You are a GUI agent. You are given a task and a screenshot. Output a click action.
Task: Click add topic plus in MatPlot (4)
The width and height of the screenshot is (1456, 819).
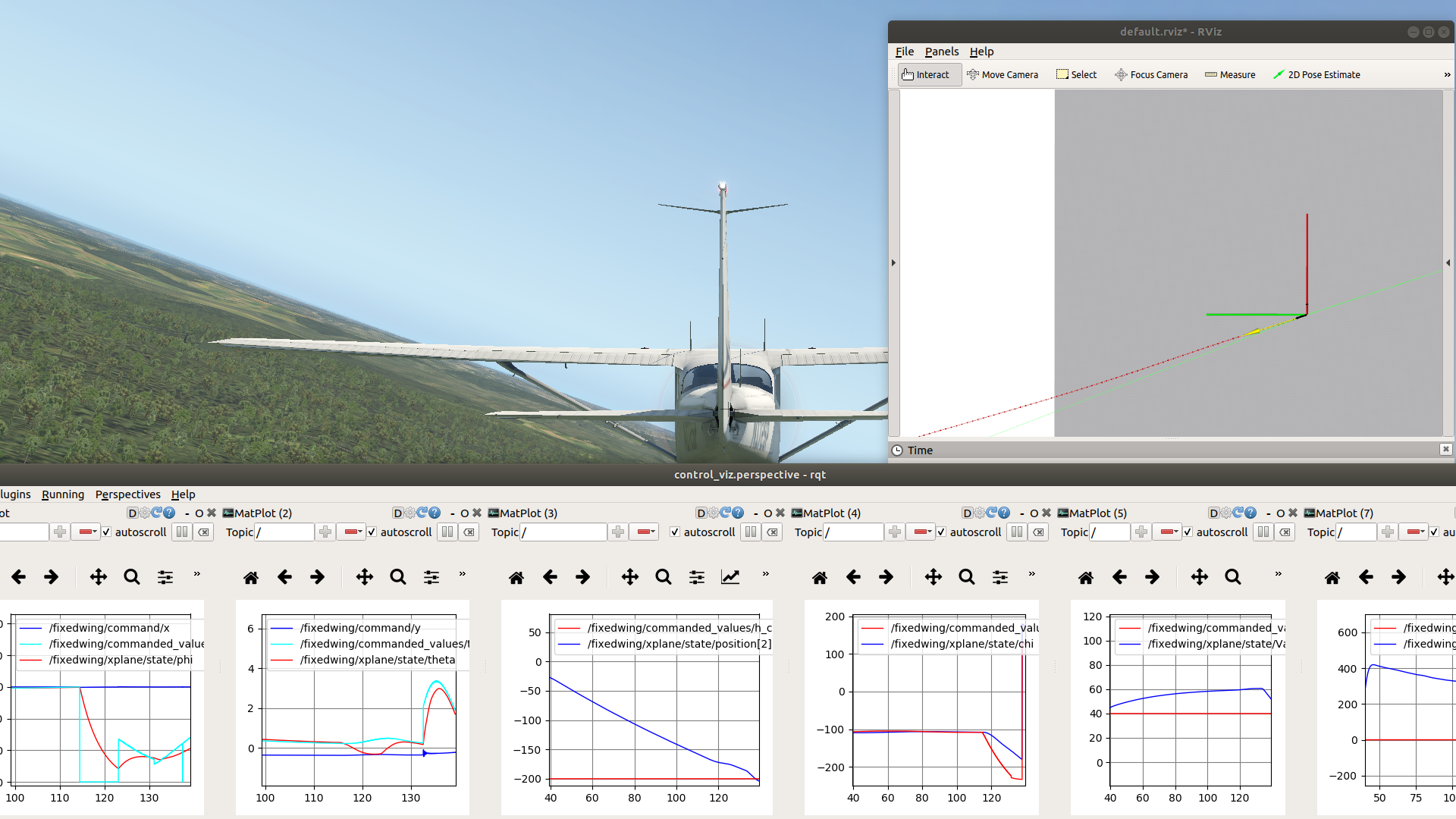(895, 532)
